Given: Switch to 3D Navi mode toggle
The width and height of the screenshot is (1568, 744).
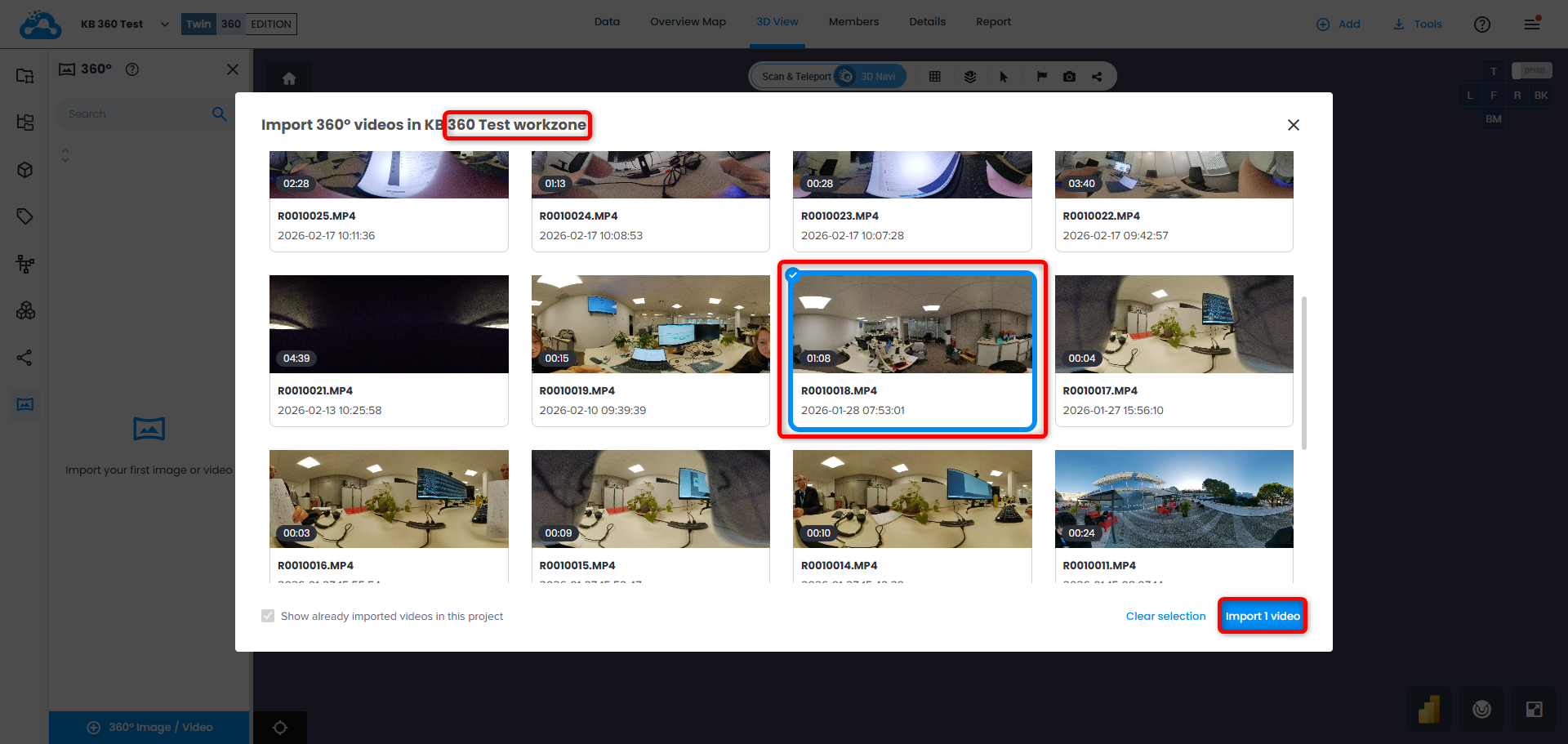Looking at the screenshot, I should (x=871, y=77).
